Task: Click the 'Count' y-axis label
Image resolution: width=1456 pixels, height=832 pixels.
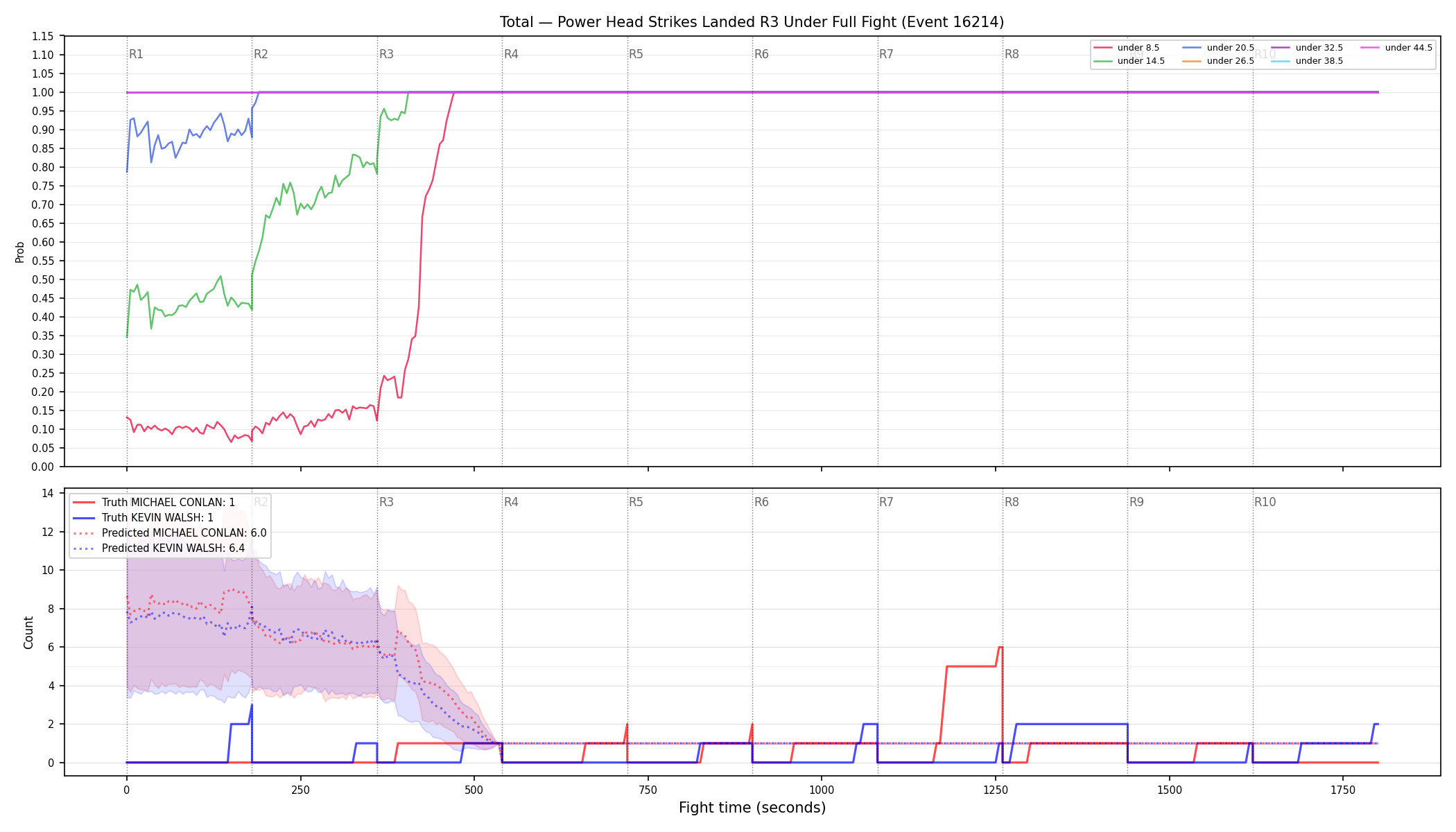Action: click(28, 632)
